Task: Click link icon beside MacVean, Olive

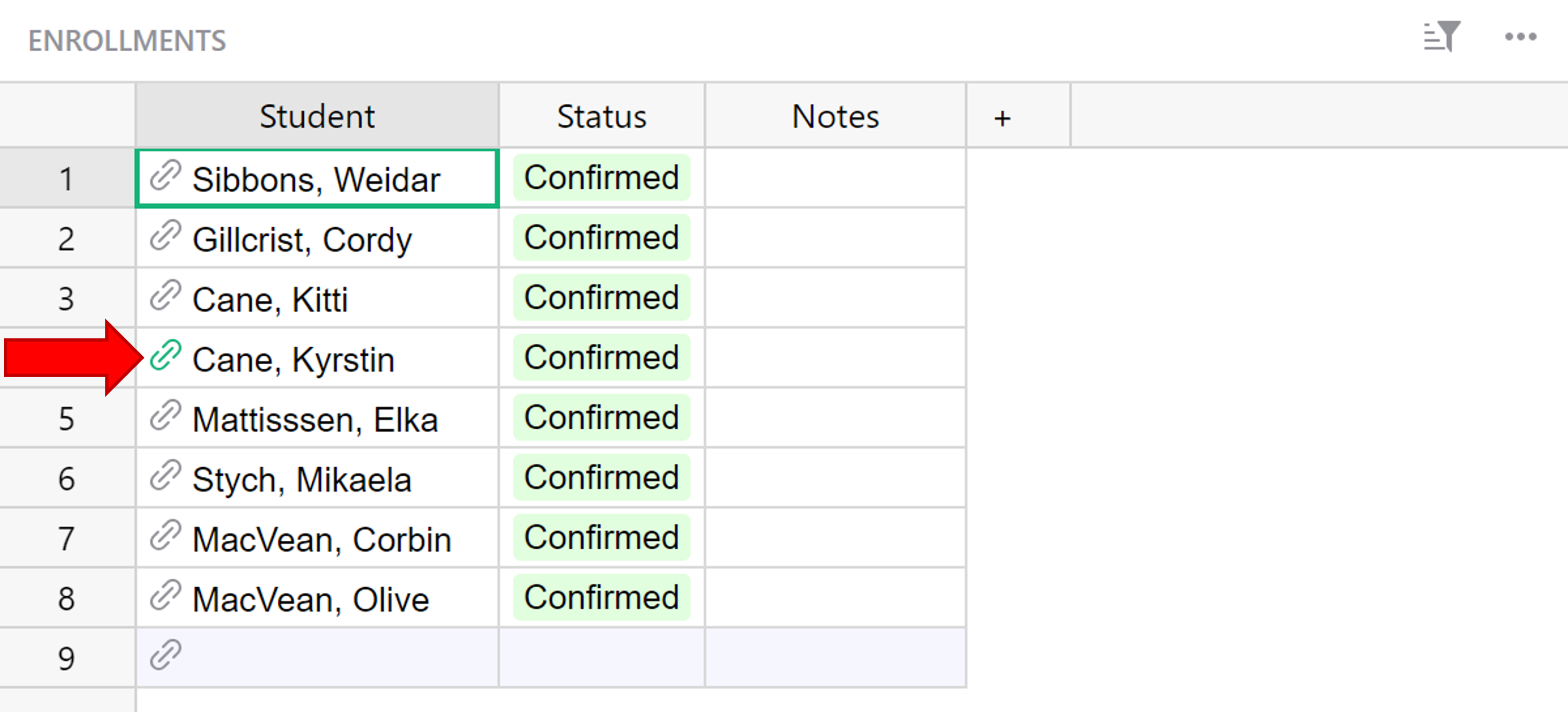Action: point(165,596)
